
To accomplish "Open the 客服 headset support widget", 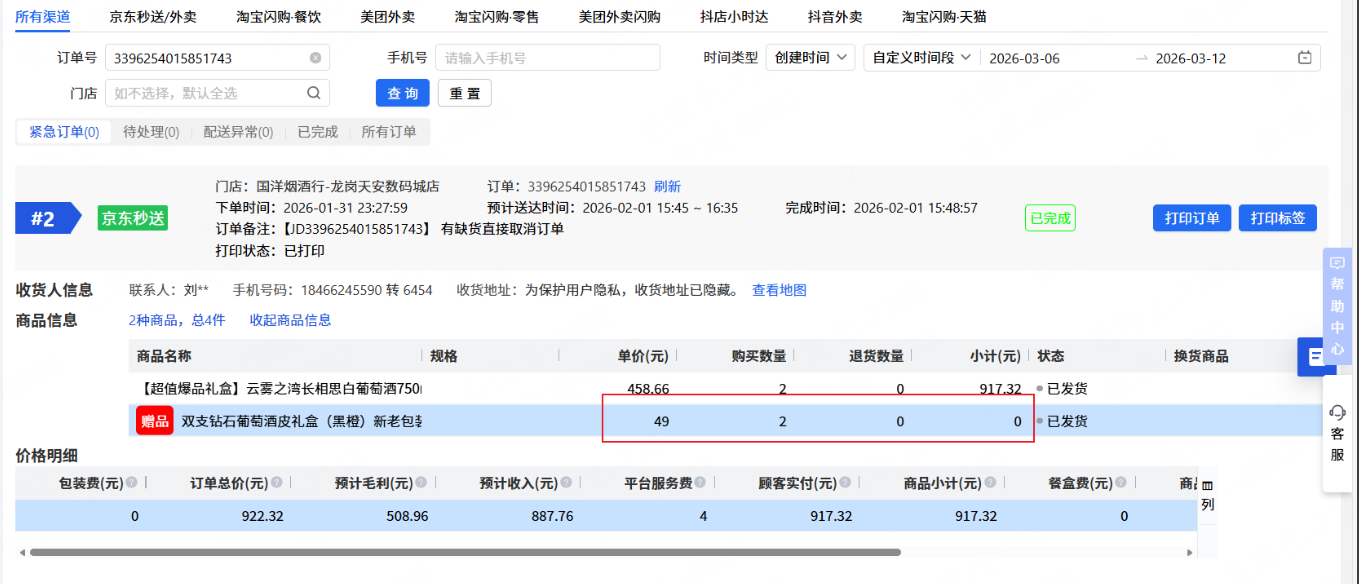I will pos(1337,432).
